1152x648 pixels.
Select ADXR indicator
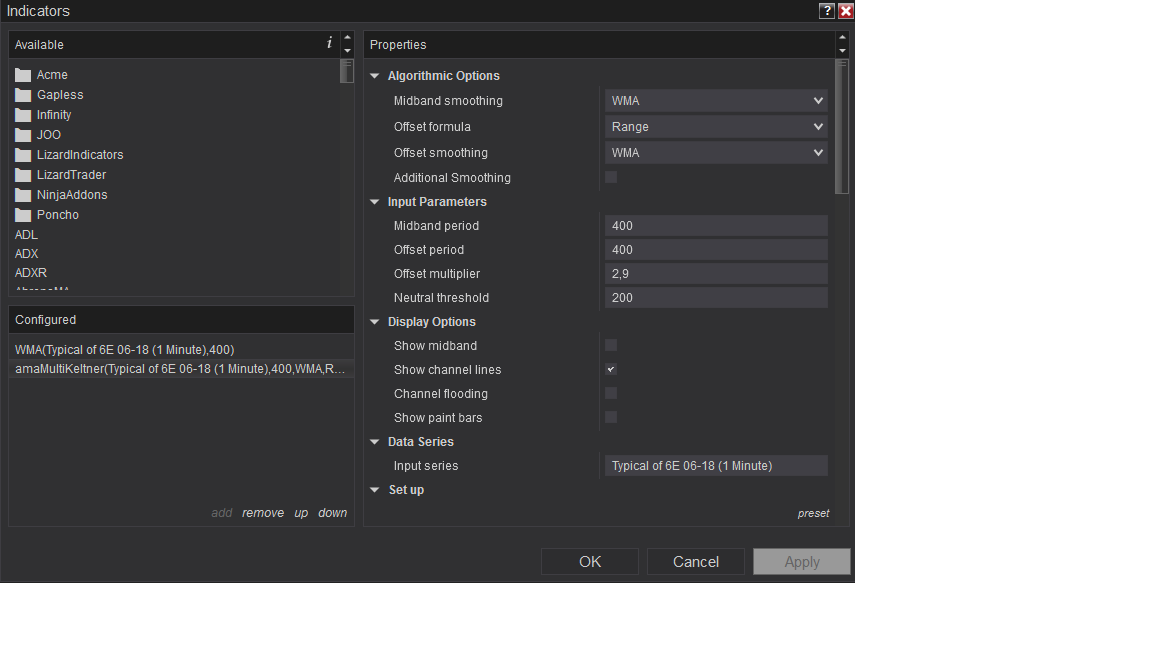point(31,273)
